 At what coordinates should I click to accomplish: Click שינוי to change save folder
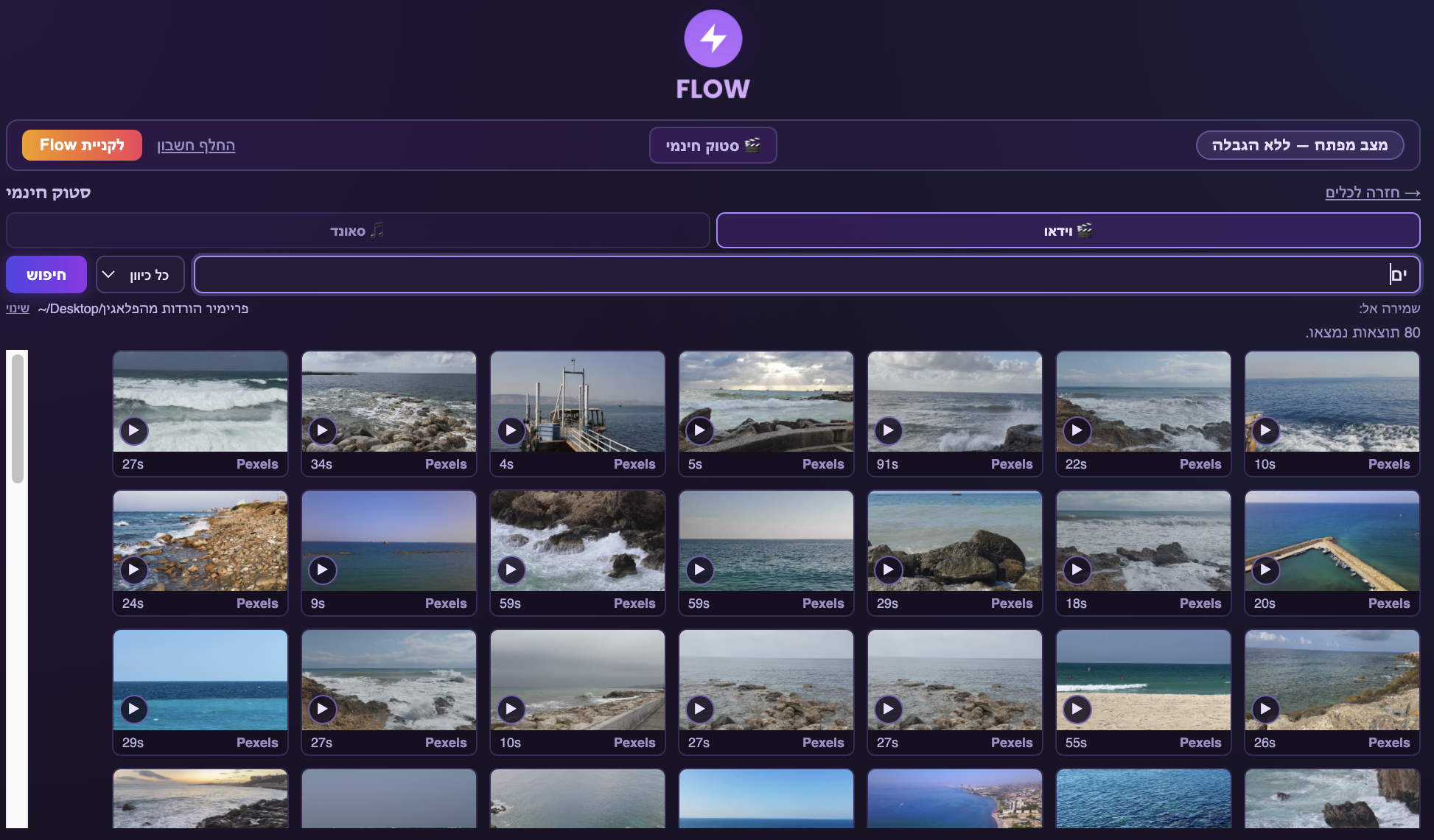(18, 308)
